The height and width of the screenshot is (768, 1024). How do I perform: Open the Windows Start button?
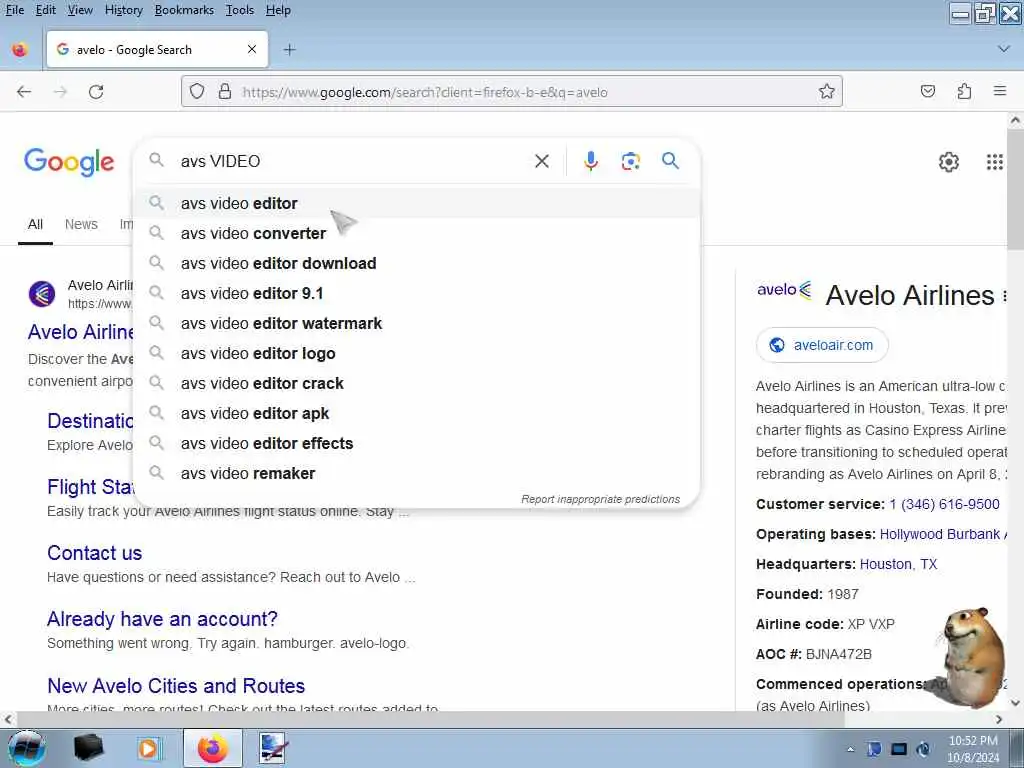click(26, 748)
